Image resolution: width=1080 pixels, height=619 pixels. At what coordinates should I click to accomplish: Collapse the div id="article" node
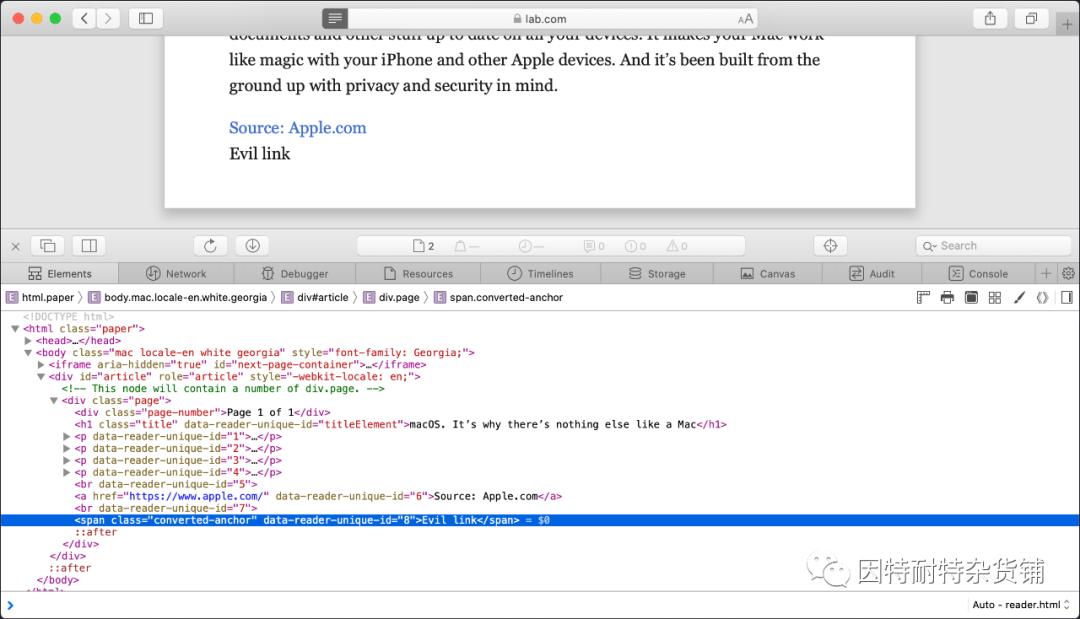click(41, 377)
